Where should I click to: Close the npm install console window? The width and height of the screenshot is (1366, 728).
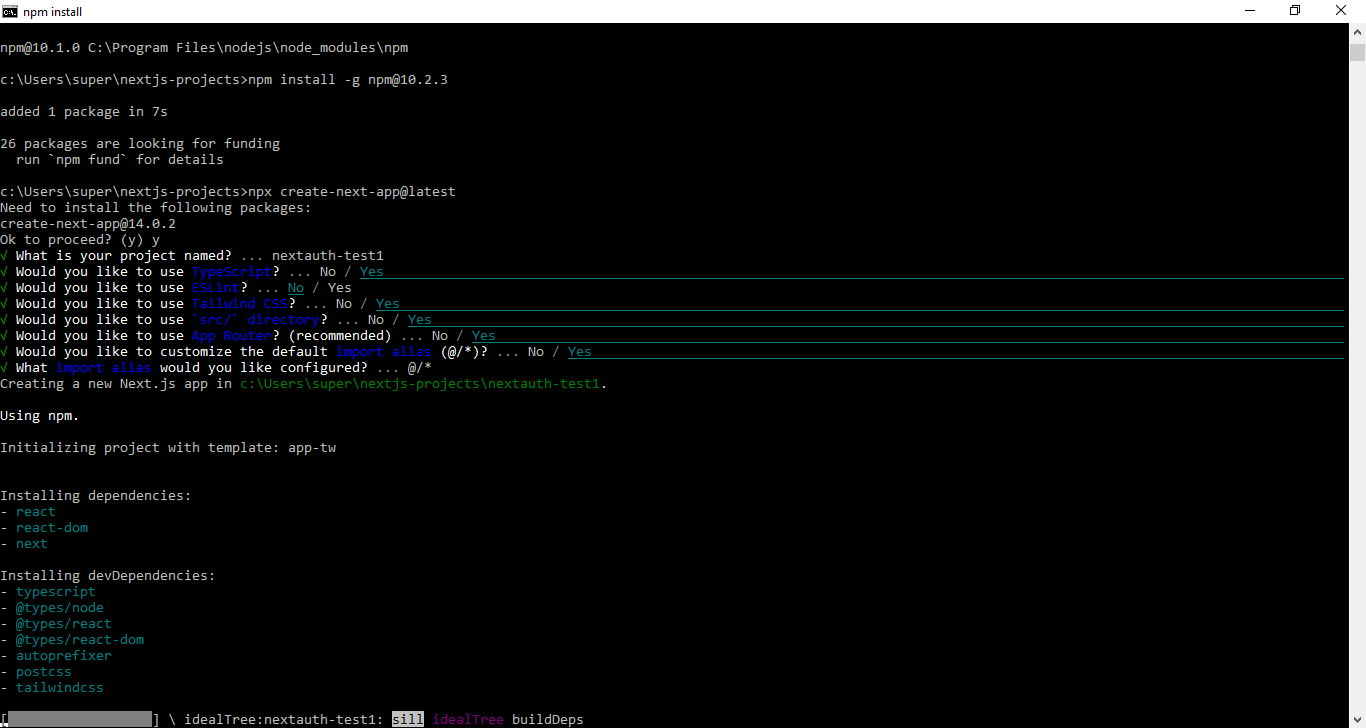click(x=1342, y=11)
